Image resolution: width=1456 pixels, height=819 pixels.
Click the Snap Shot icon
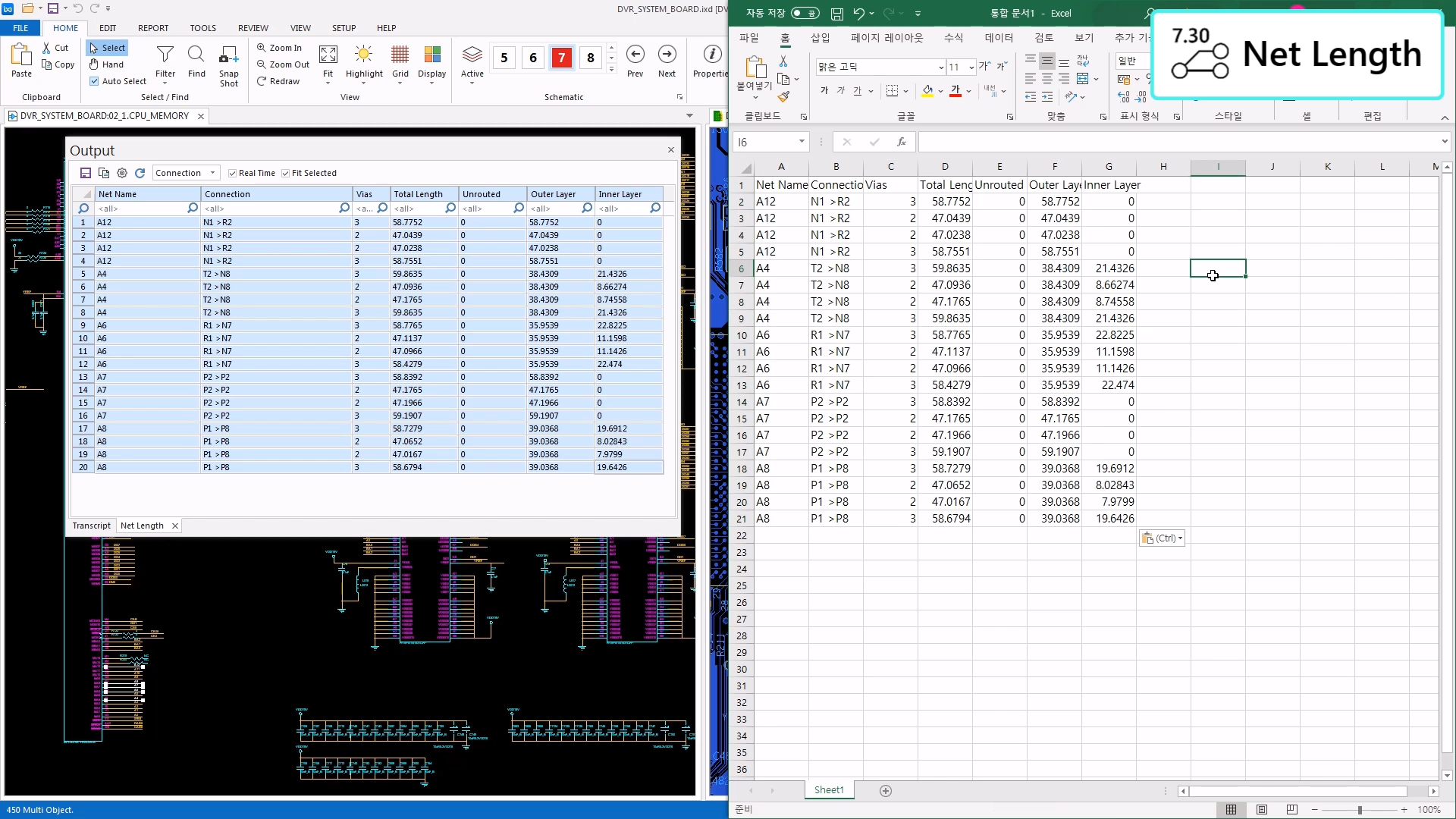click(x=228, y=55)
